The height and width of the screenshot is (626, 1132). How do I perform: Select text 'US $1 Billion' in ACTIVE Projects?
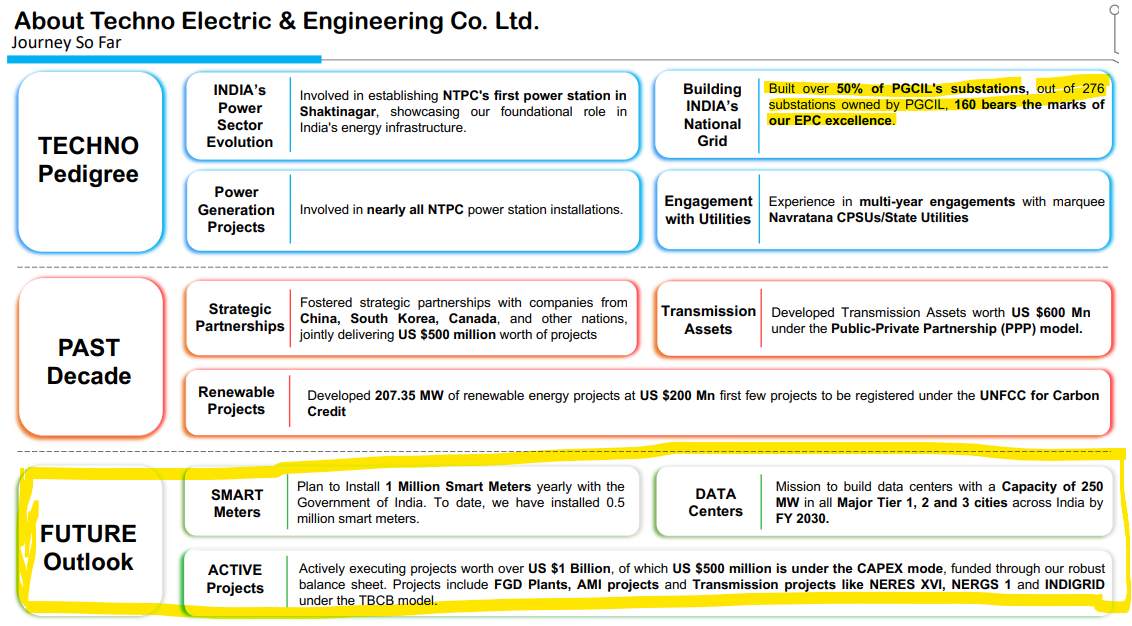(x=569, y=568)
